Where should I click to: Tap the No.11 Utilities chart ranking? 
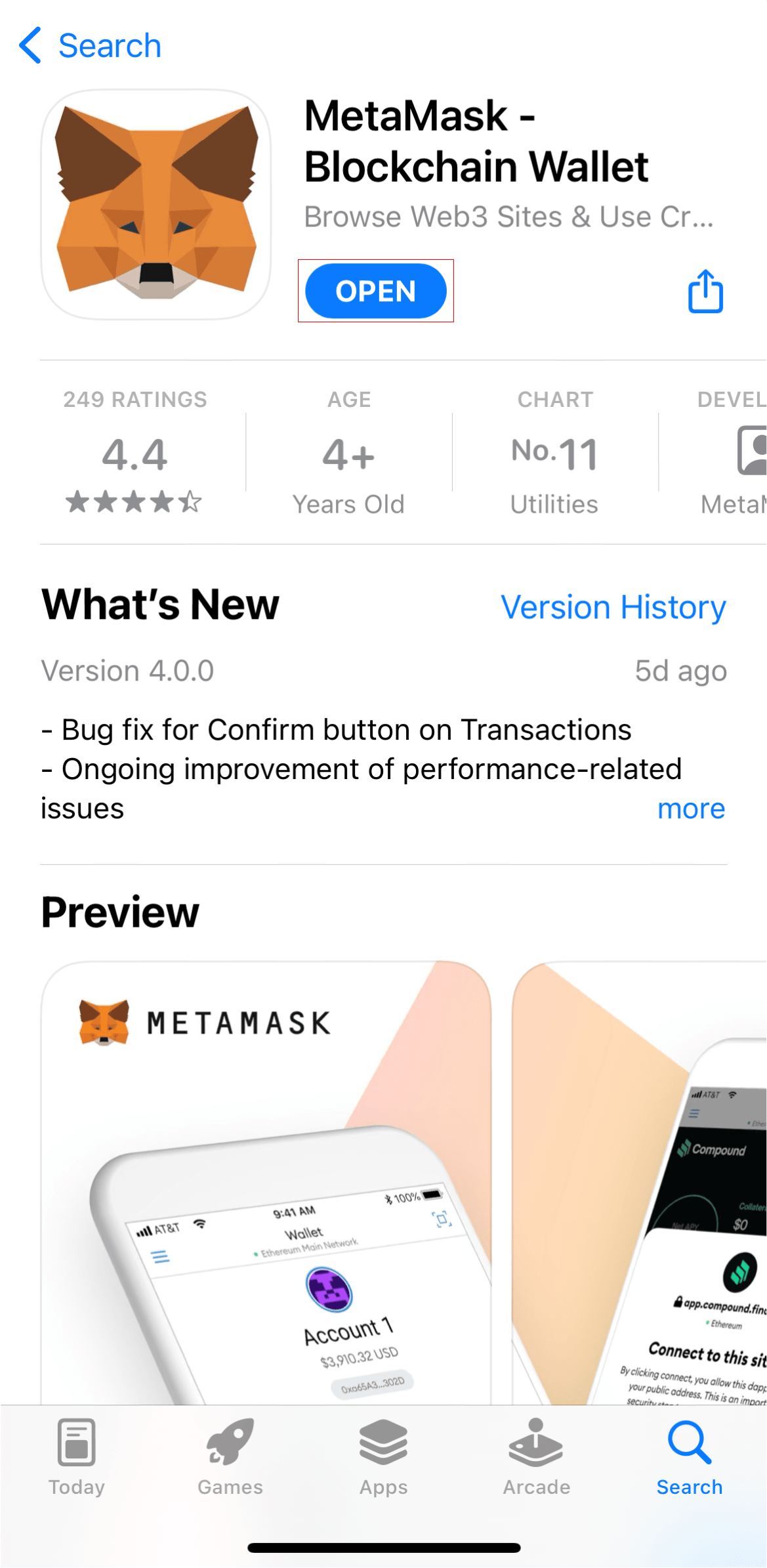pyautogui.click(x=554, y=452)
